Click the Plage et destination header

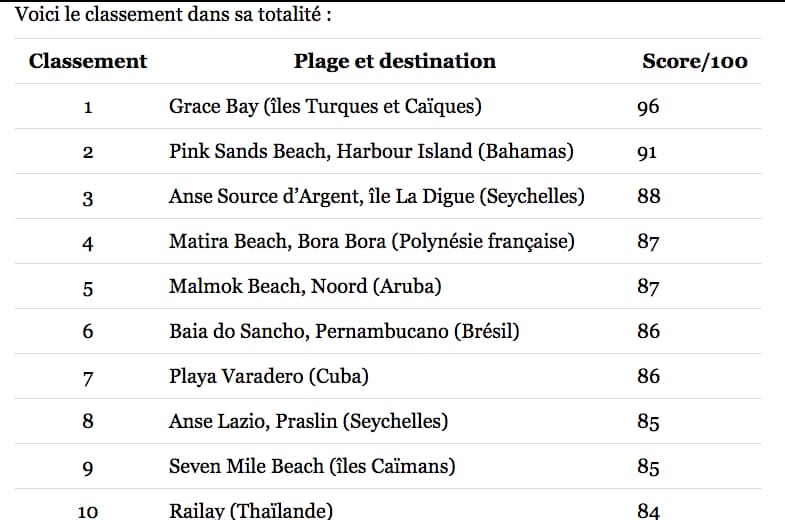click(x=395, y=61)
